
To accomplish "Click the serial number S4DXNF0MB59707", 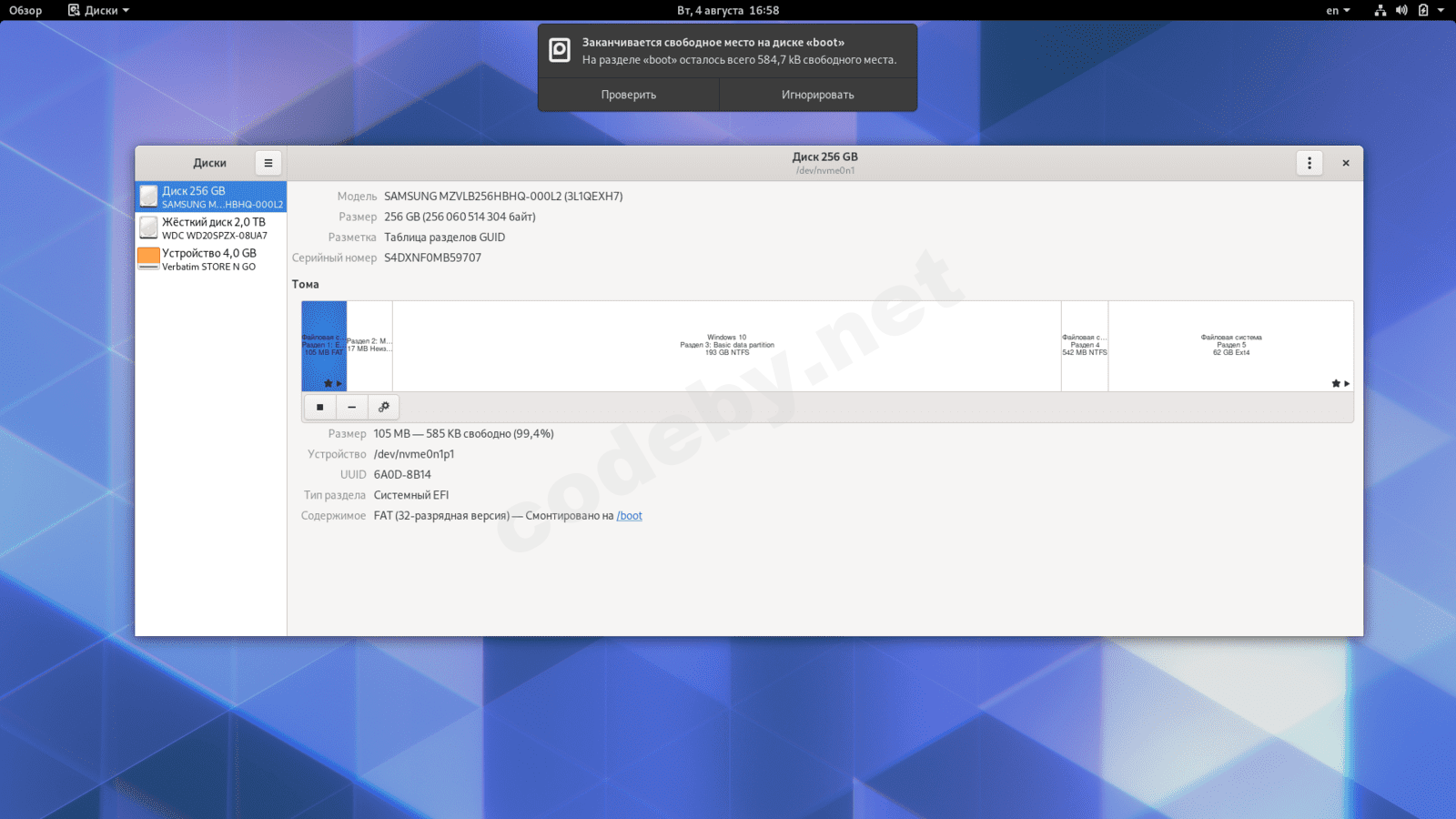I will [x=432, y=258].
